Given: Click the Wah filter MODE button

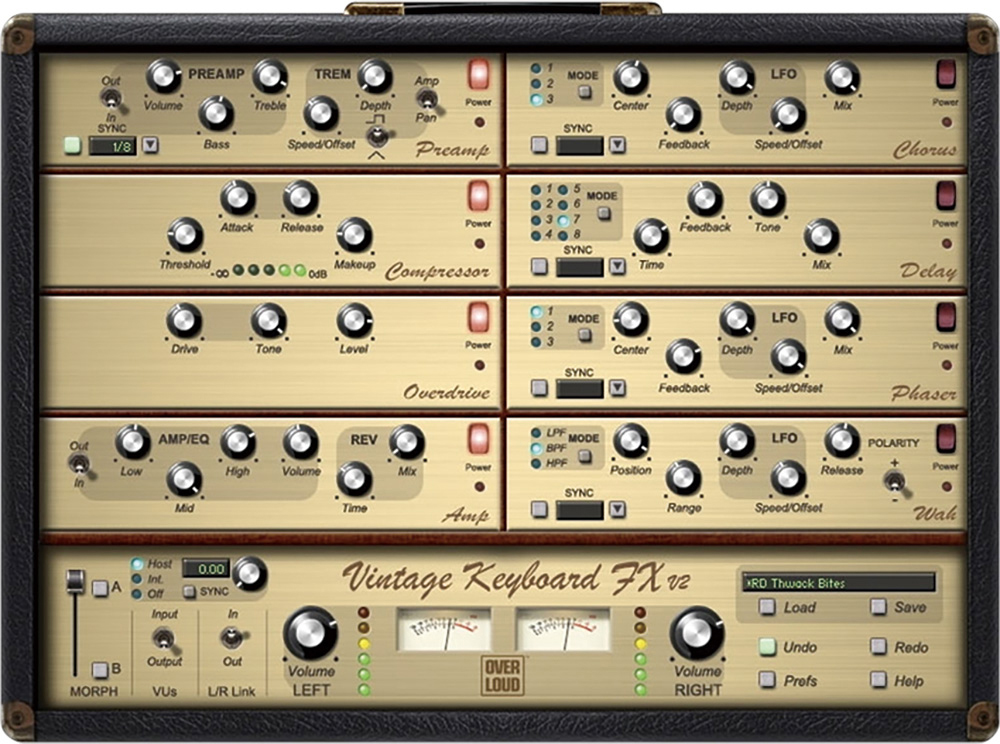Looking at the screenshot, I should pos(584,456).
